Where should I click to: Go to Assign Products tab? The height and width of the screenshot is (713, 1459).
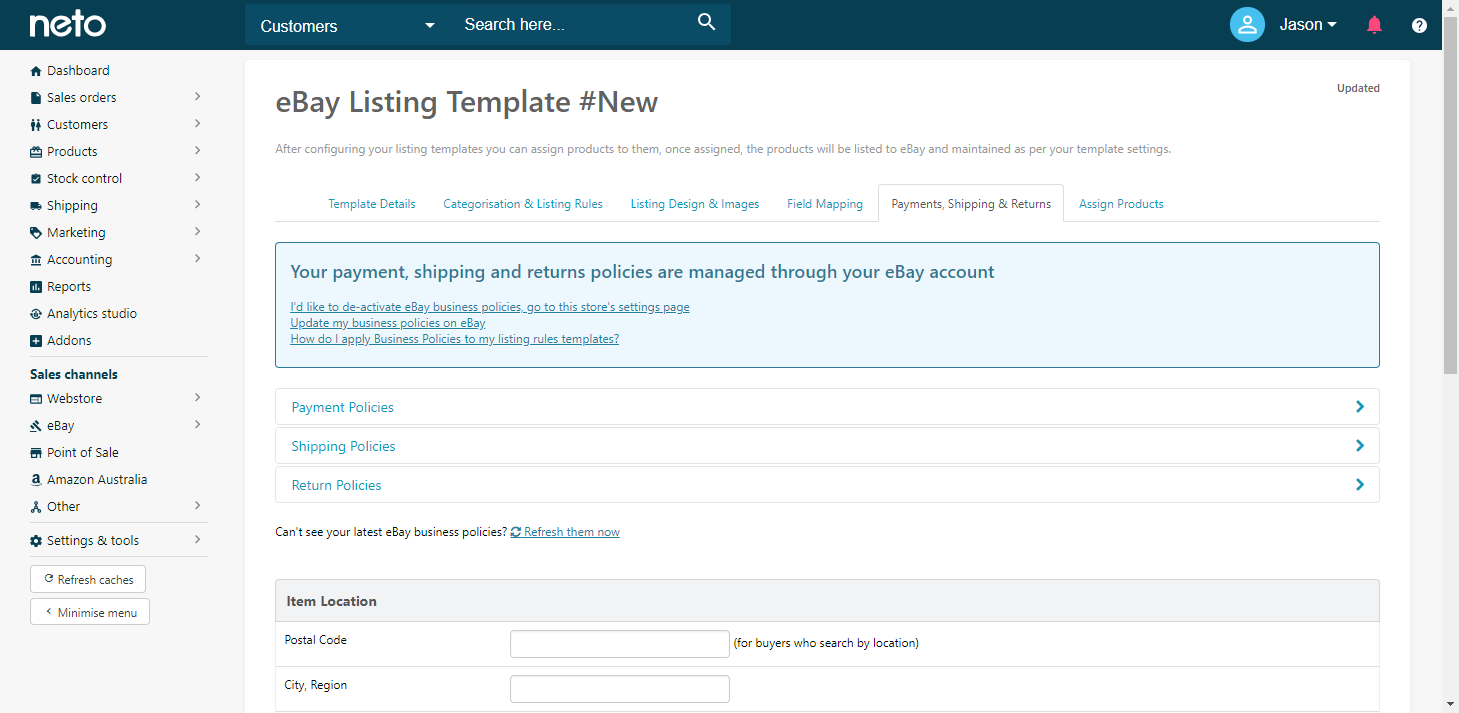pos(1121,204)
